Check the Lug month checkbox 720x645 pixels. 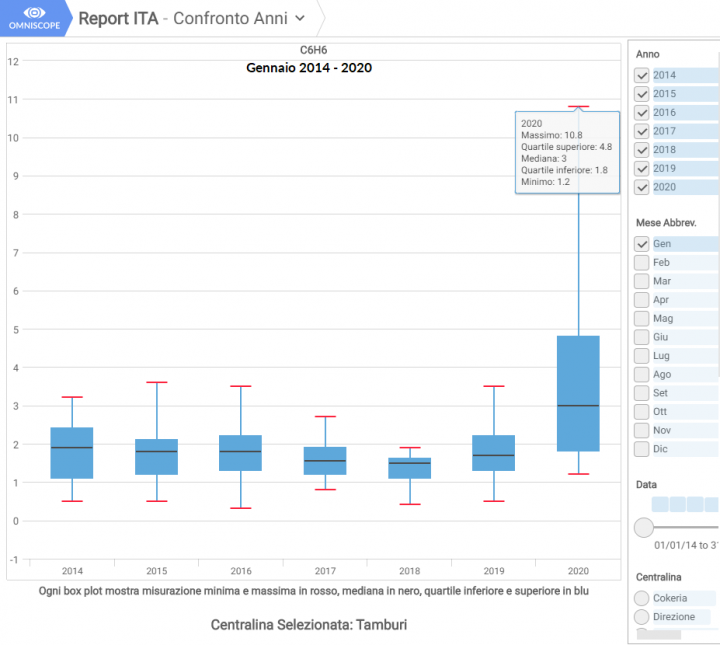(642, 356)
